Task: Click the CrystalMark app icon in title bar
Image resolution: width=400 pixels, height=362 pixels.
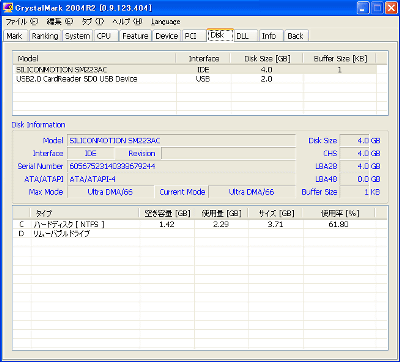Action: (8, 7)
